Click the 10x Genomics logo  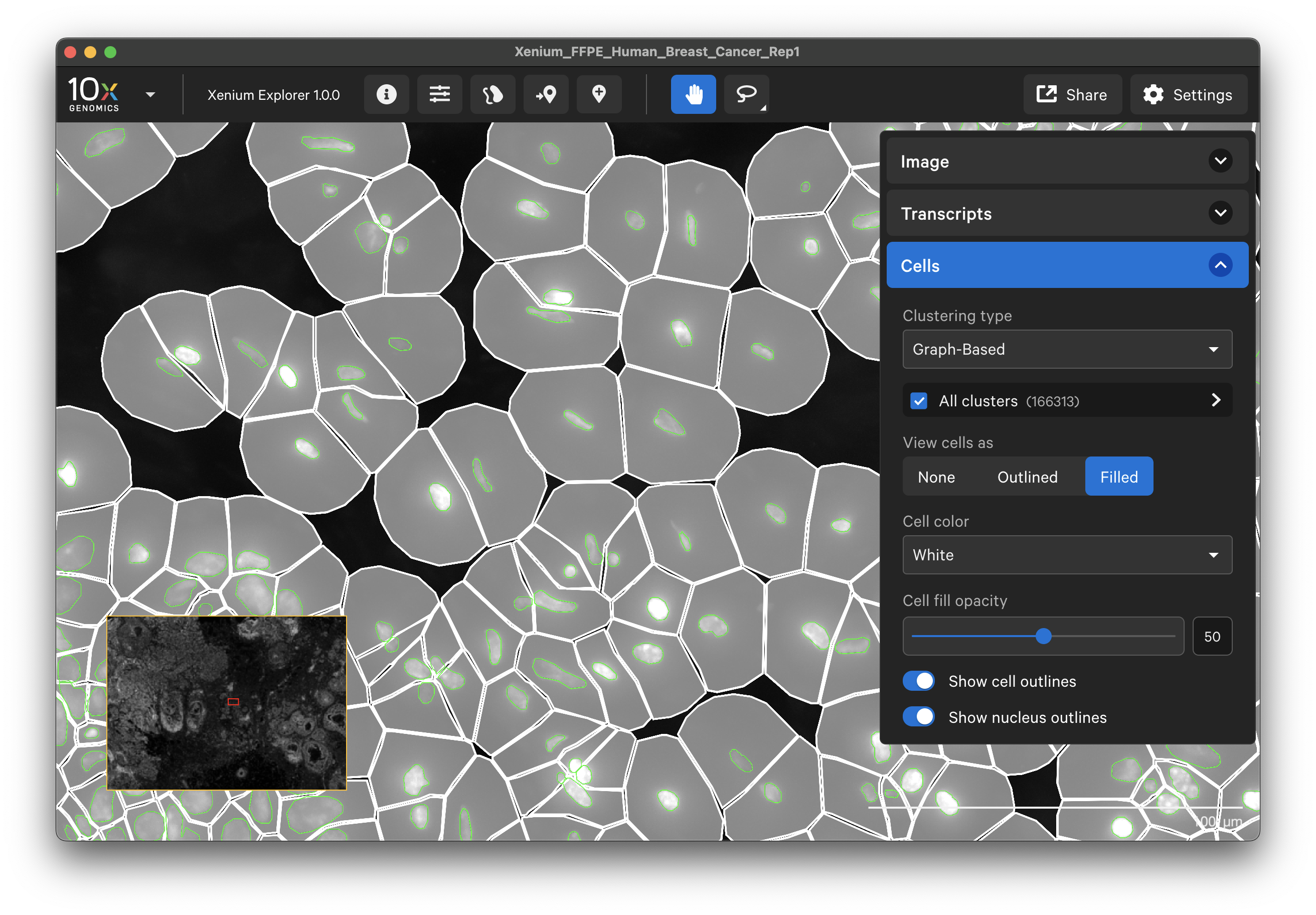93,94
